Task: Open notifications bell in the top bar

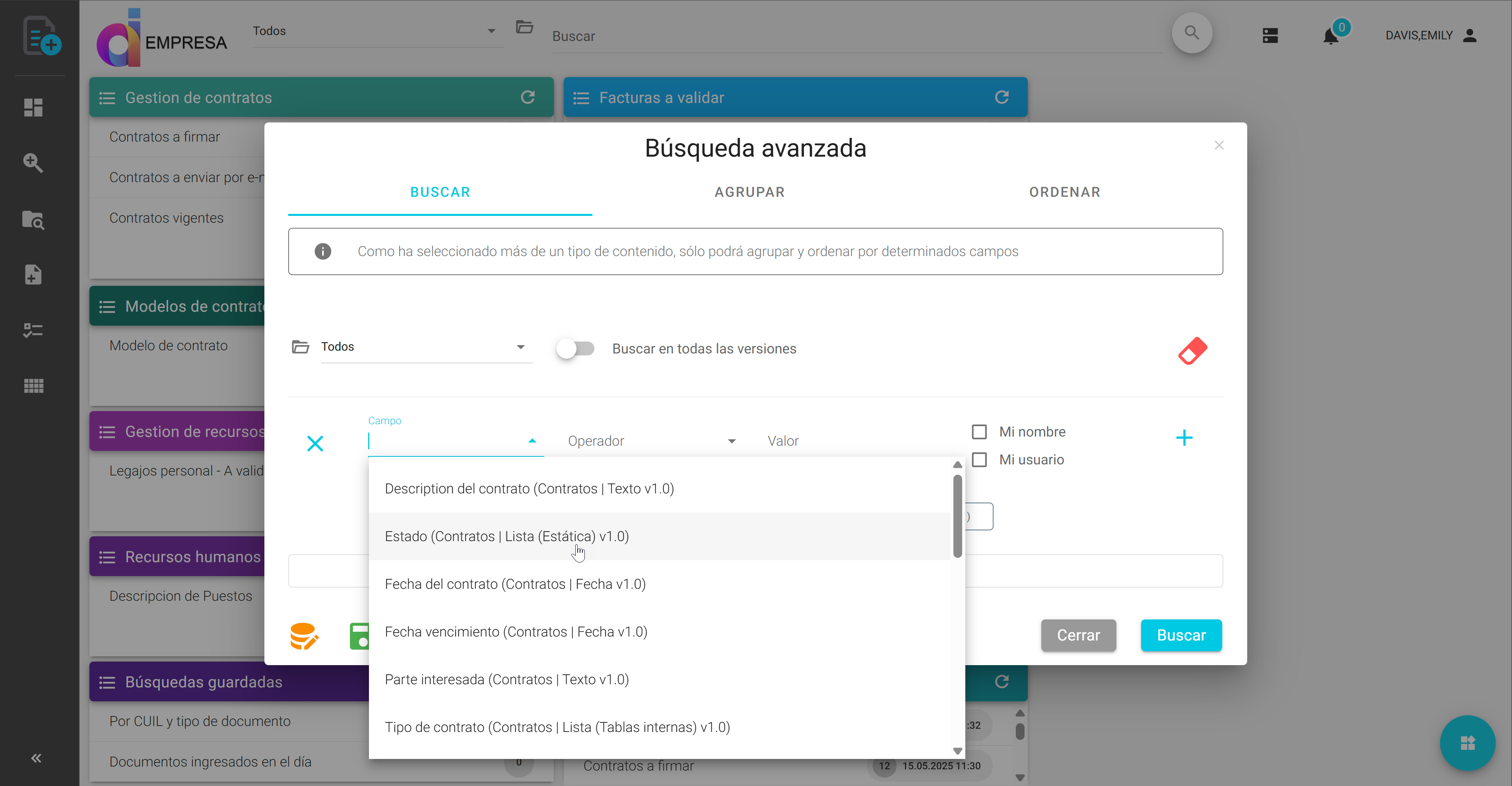Action: [1330, 37]
